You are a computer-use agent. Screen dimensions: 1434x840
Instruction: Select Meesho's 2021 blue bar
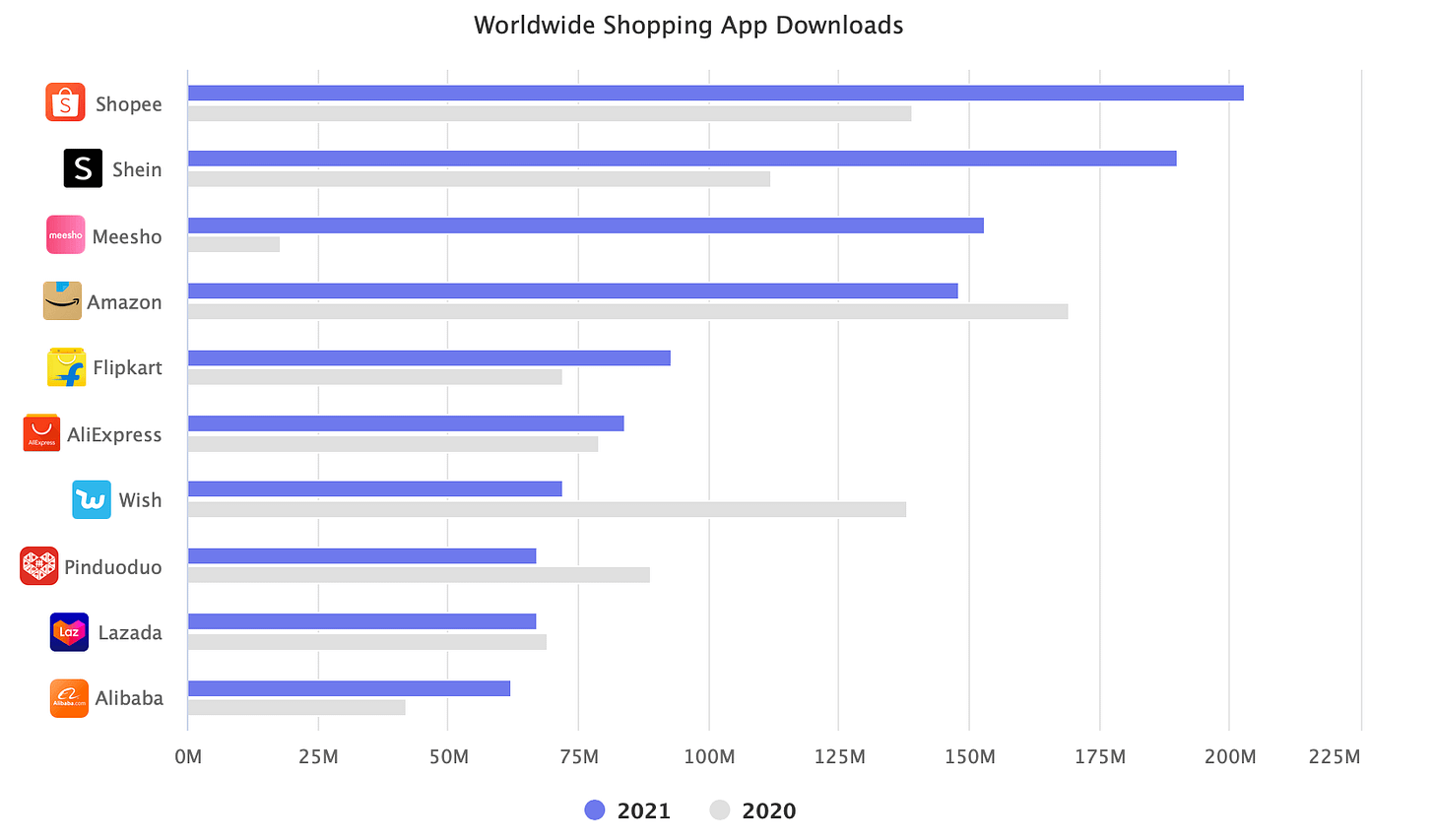586,226
